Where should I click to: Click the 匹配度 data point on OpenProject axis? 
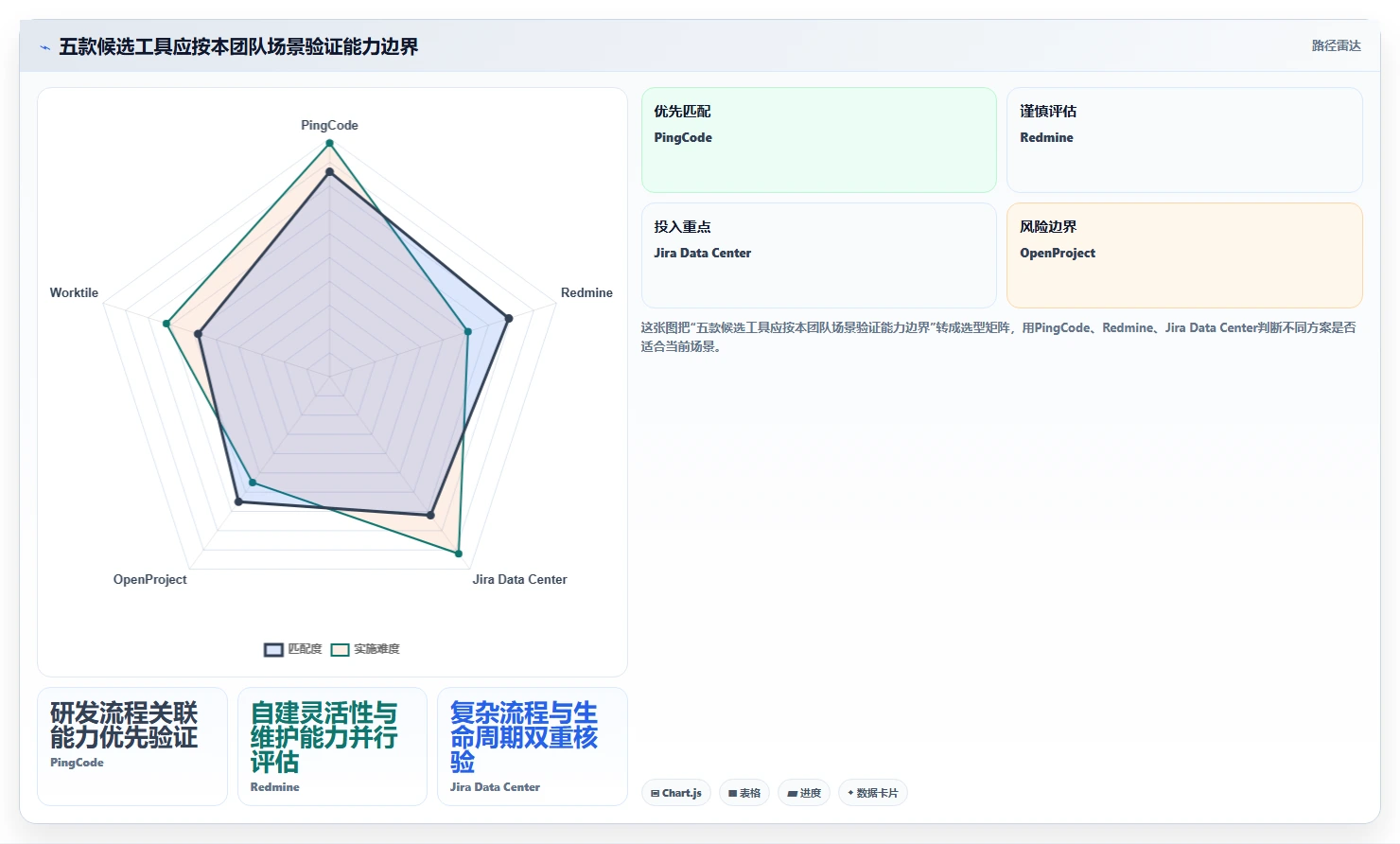point(238,502)
